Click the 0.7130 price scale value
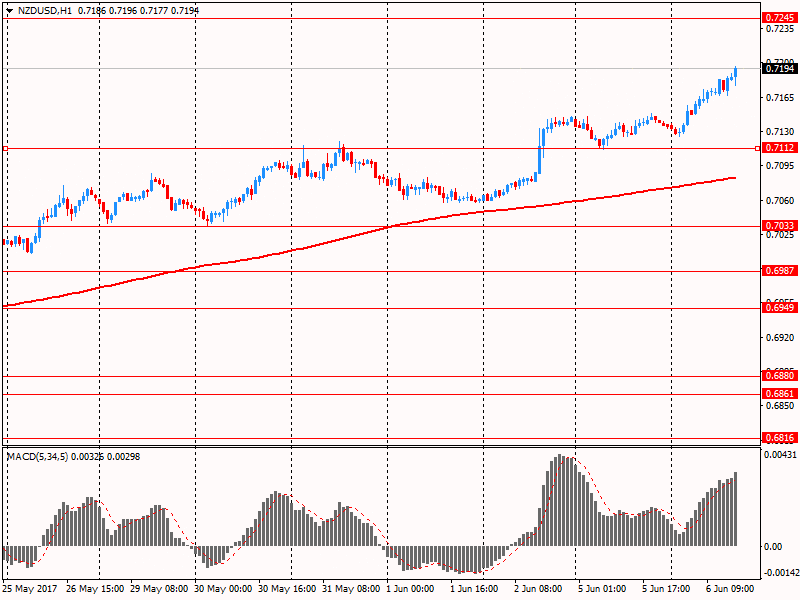 [x=780, y=132]
